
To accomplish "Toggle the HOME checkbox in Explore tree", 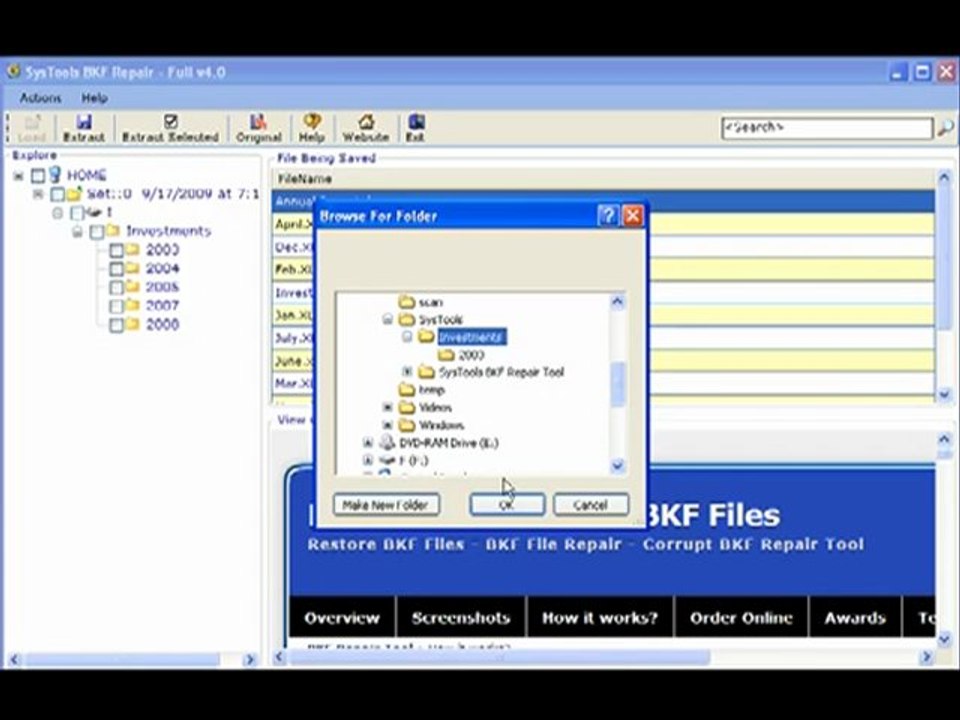I will (x=38, y=176).
